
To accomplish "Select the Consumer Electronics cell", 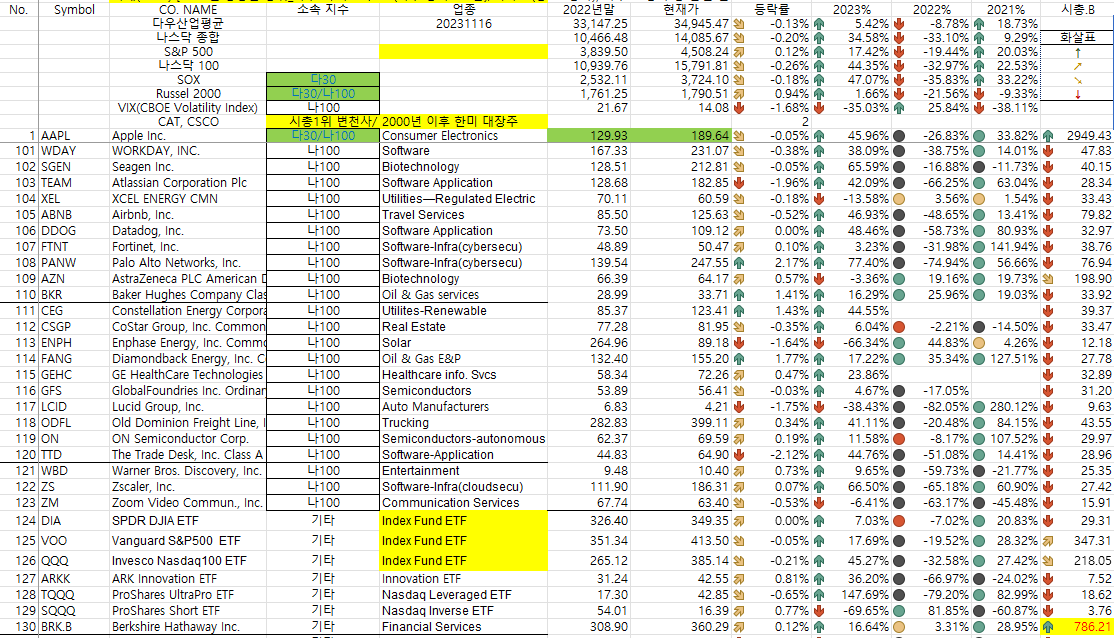I will click(463, 136).
